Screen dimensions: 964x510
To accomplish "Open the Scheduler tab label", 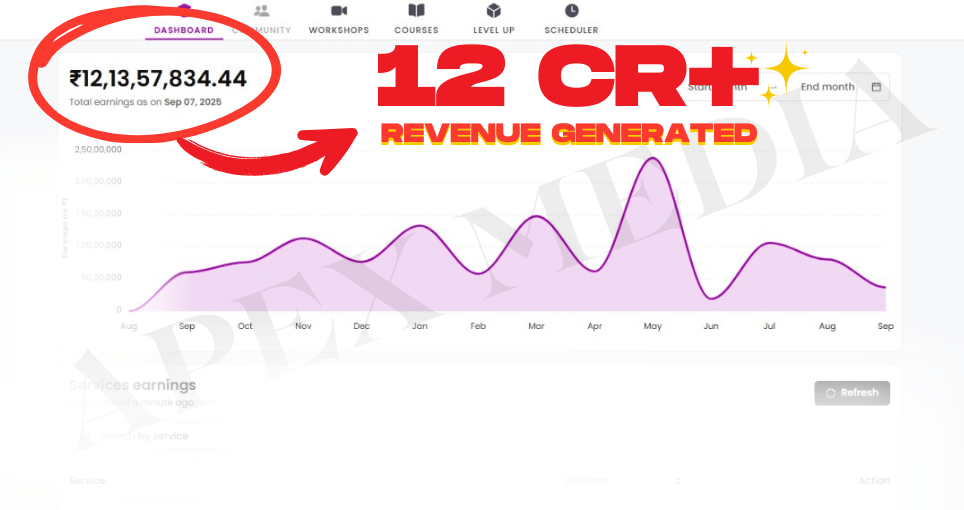I will click(x=571, y=30).
